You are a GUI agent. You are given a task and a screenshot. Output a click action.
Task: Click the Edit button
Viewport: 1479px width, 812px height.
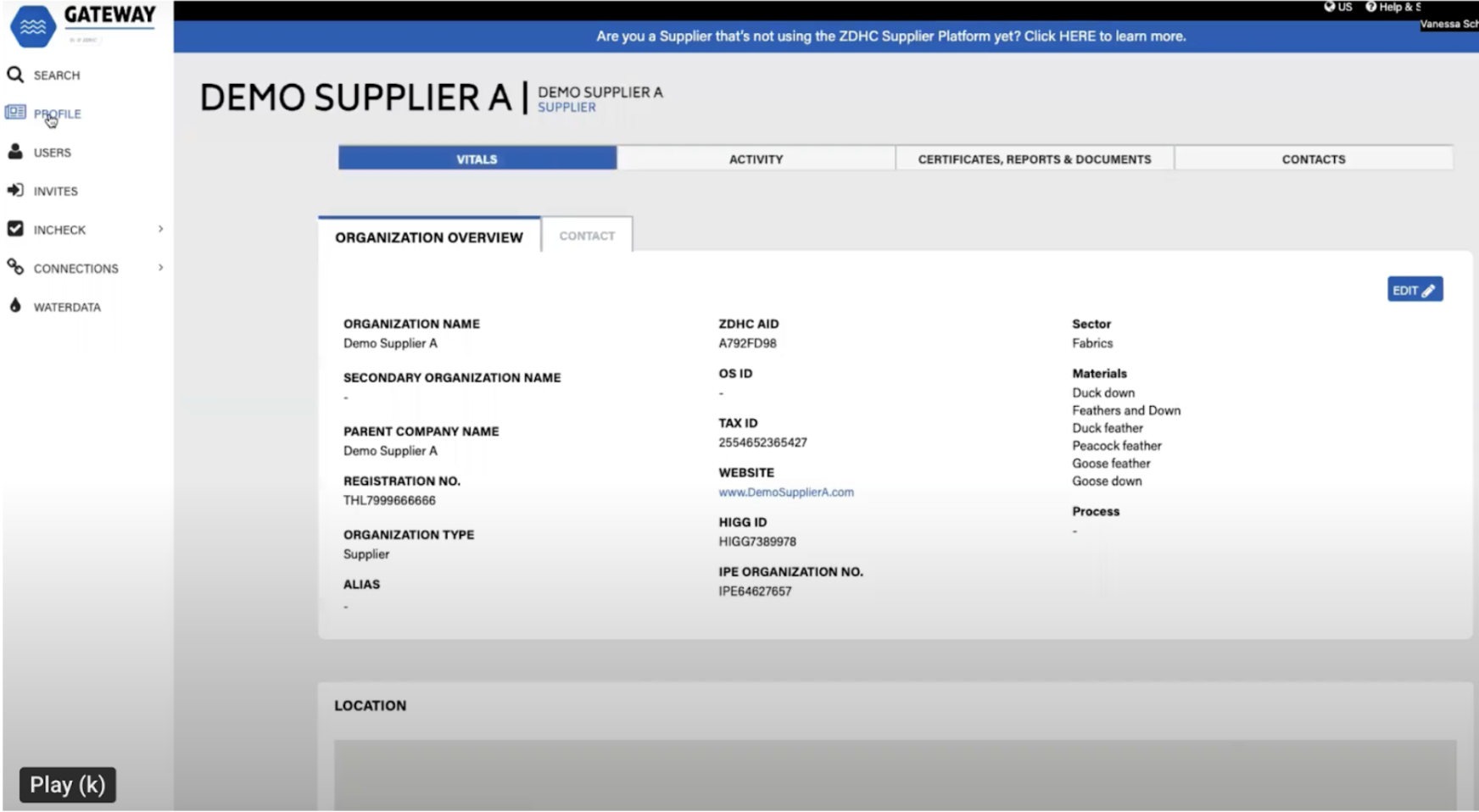coord(1414,290)
